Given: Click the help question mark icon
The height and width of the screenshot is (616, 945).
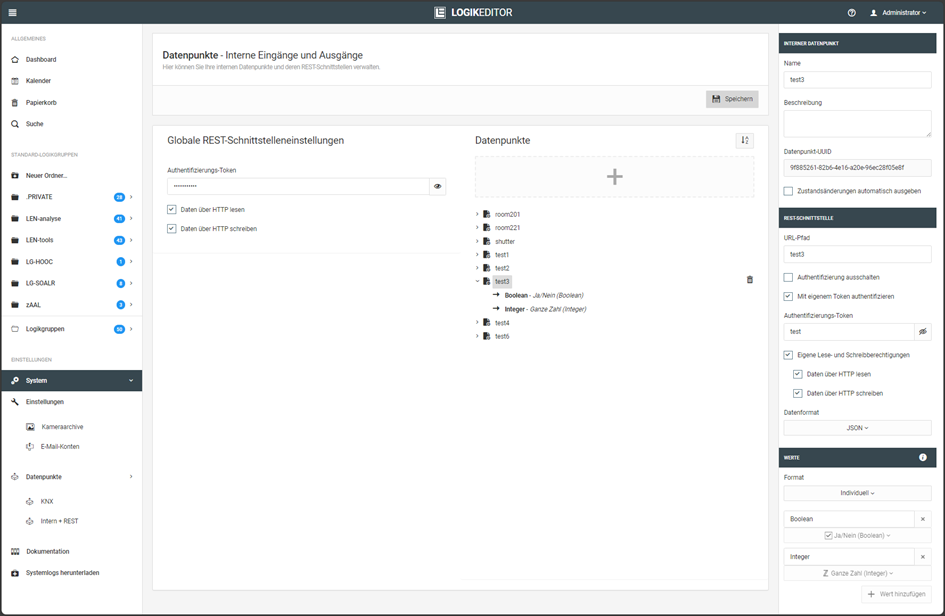Looking at the screenshot, I should point(851,13).
